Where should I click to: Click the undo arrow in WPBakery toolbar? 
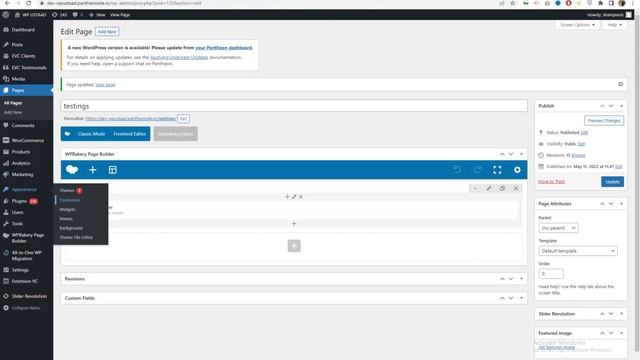pos(457,170)
